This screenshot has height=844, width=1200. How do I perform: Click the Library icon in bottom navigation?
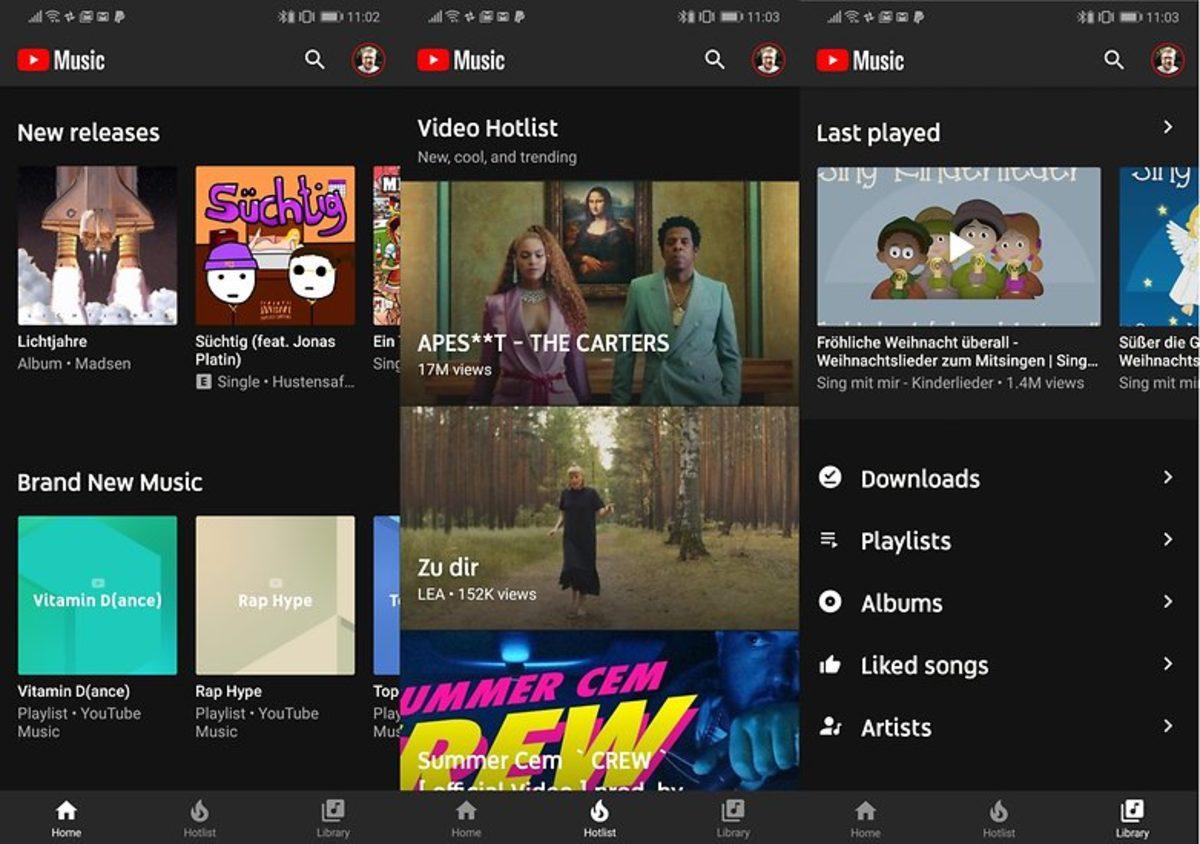coord(1132,810)
